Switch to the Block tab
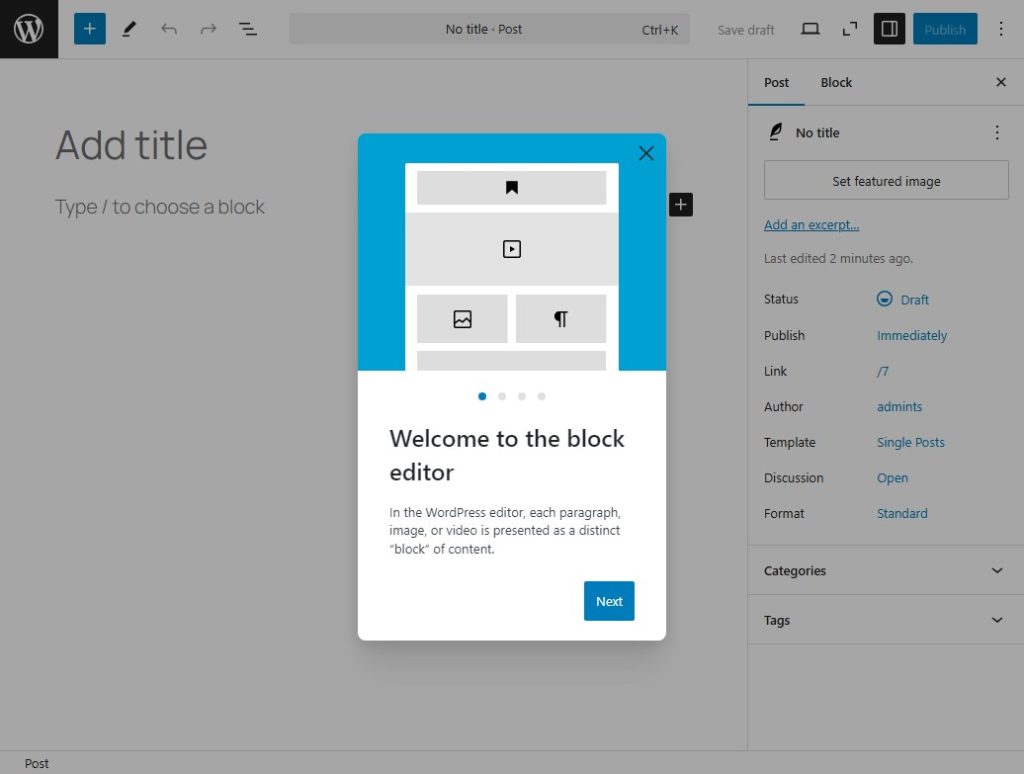 point(836,82)
